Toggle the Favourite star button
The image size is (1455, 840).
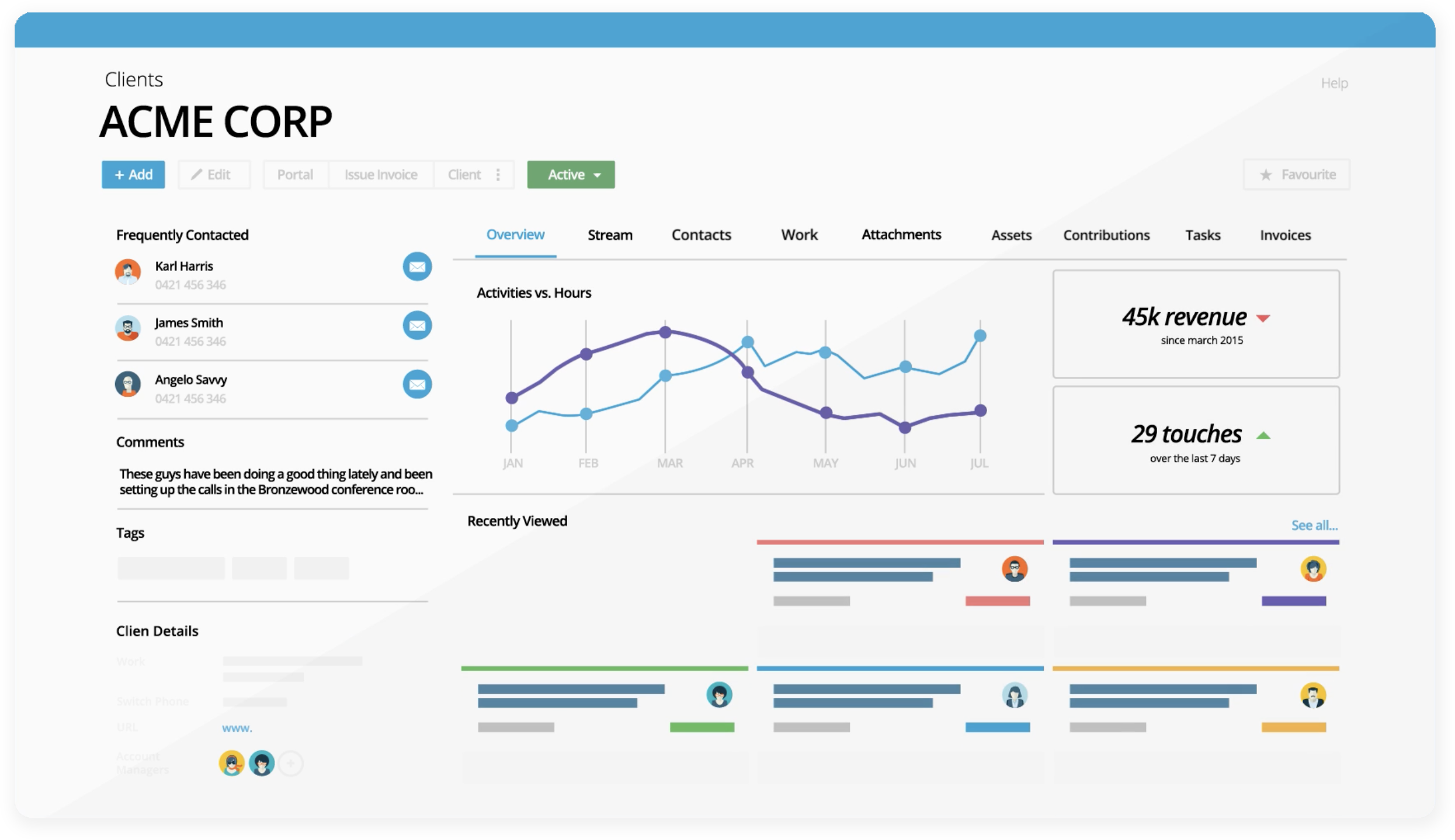click(1296, 175)
